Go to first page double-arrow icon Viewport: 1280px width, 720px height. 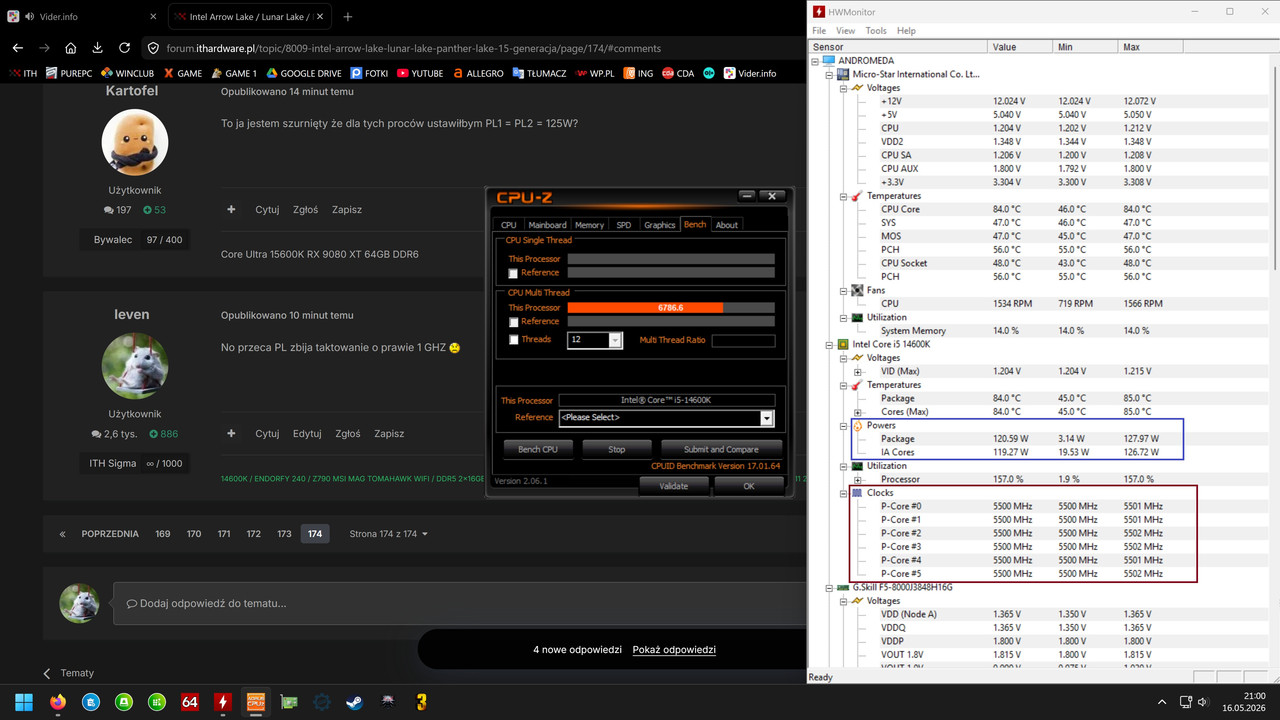pos(62,534)
